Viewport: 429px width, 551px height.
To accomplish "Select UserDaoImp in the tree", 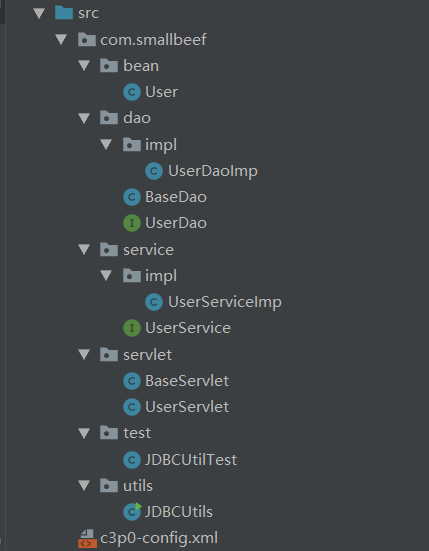I will click(x=213, y=171).
